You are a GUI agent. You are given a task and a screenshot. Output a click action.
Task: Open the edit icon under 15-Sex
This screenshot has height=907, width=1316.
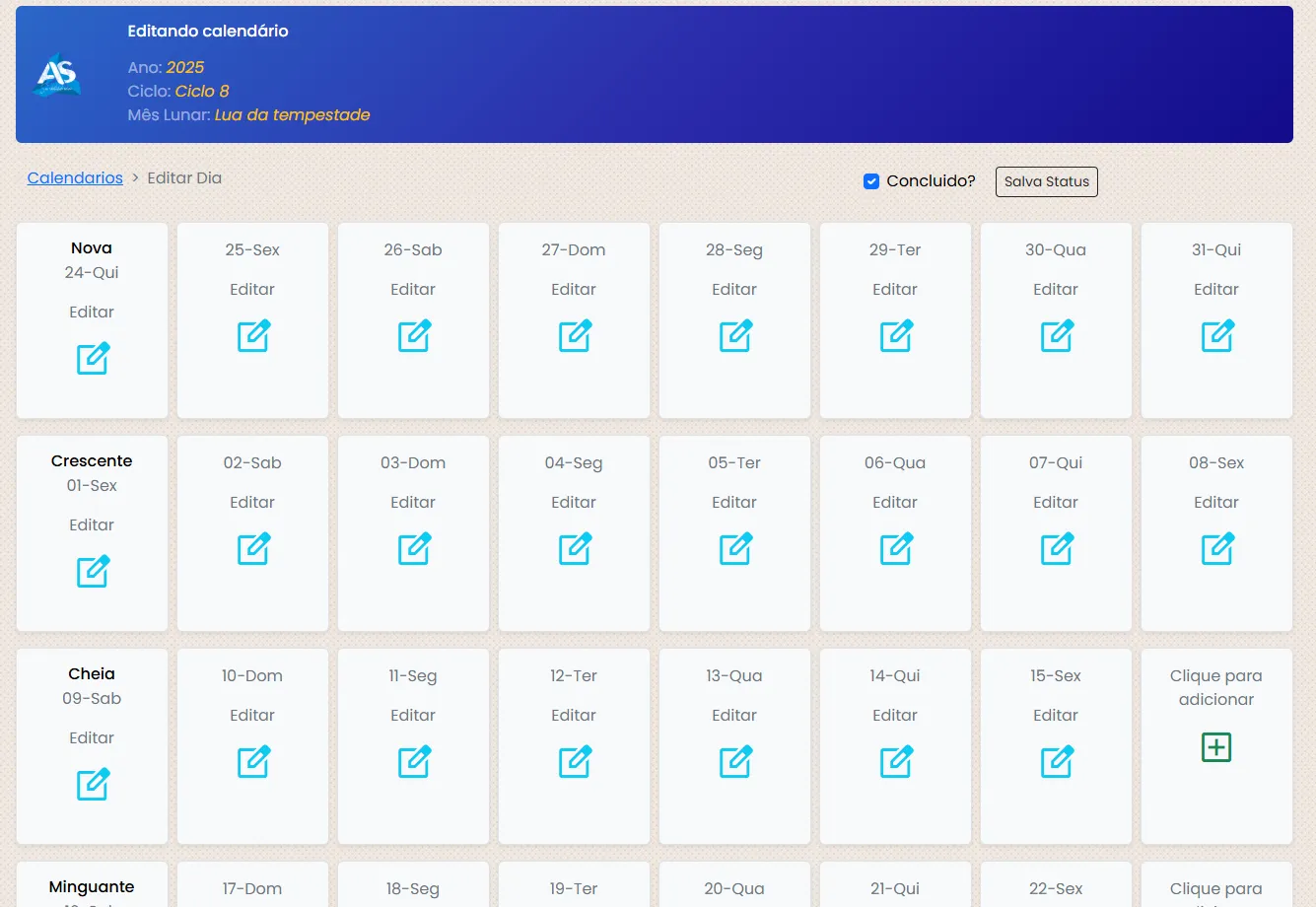(x=1057, y=761)
